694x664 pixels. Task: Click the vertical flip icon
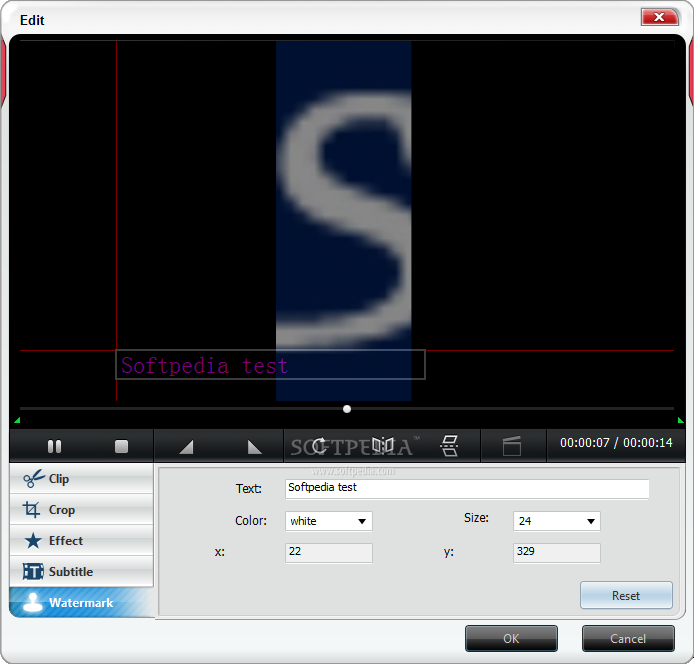pyautogui.click(x=449, y=445)
